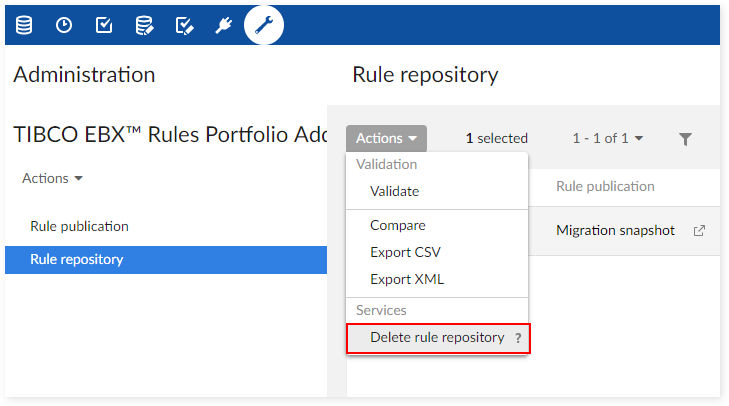Click the Rule publication column header
This screenshot has width=729, height=406.
pyautogui.click(x=605, y=186)
